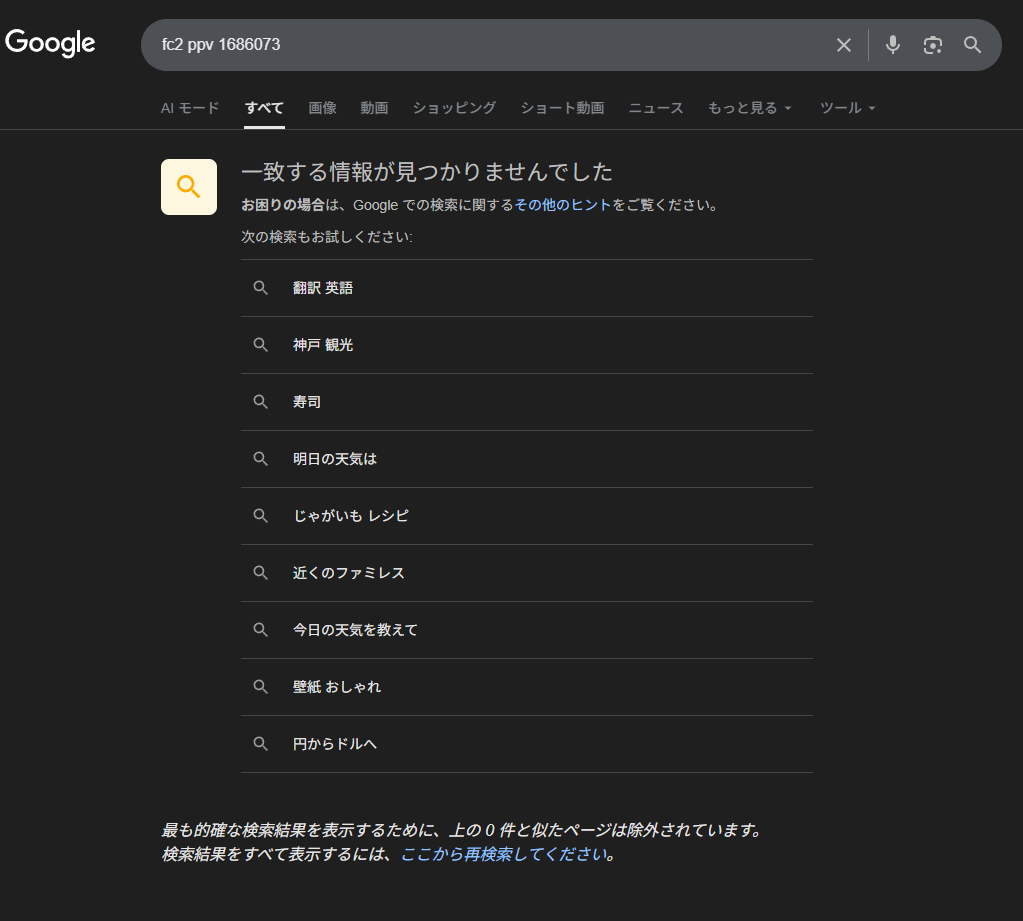Open the 動画 tab
Viewport: 1023px width, 921px height.
click(374, 108)
